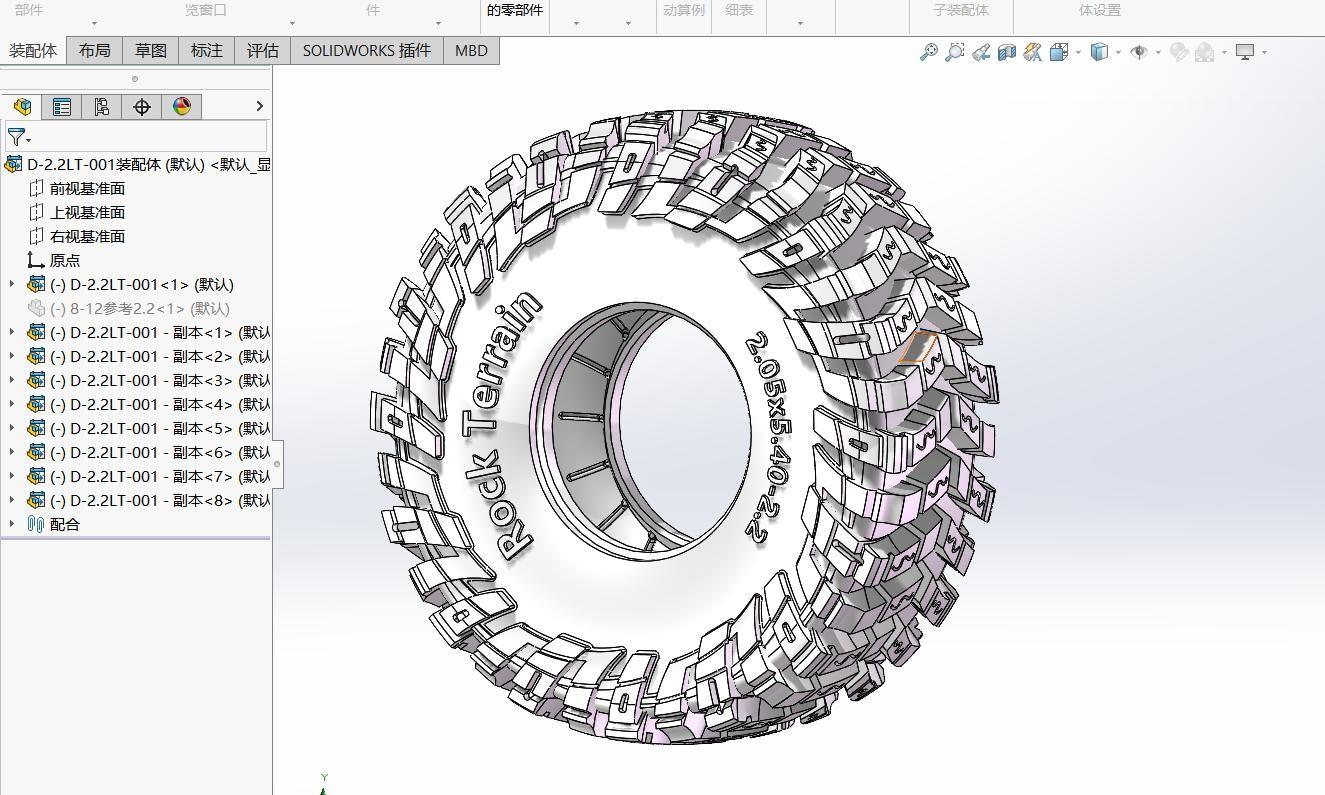Screen dimensions: 1325x795
Task: Click the 的零部件 ribbon button
Action: point(515,10)
